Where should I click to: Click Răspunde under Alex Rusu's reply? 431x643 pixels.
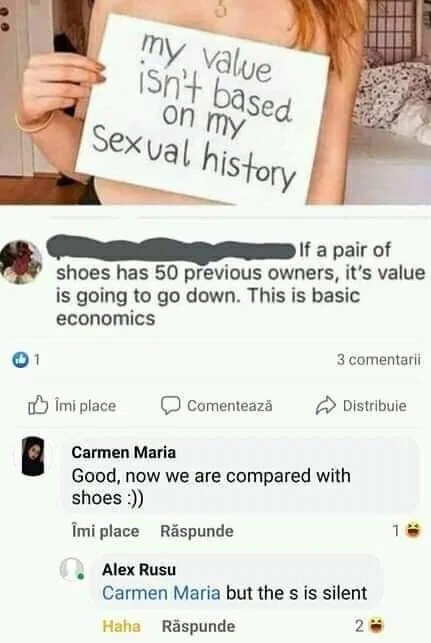[198, 626]
